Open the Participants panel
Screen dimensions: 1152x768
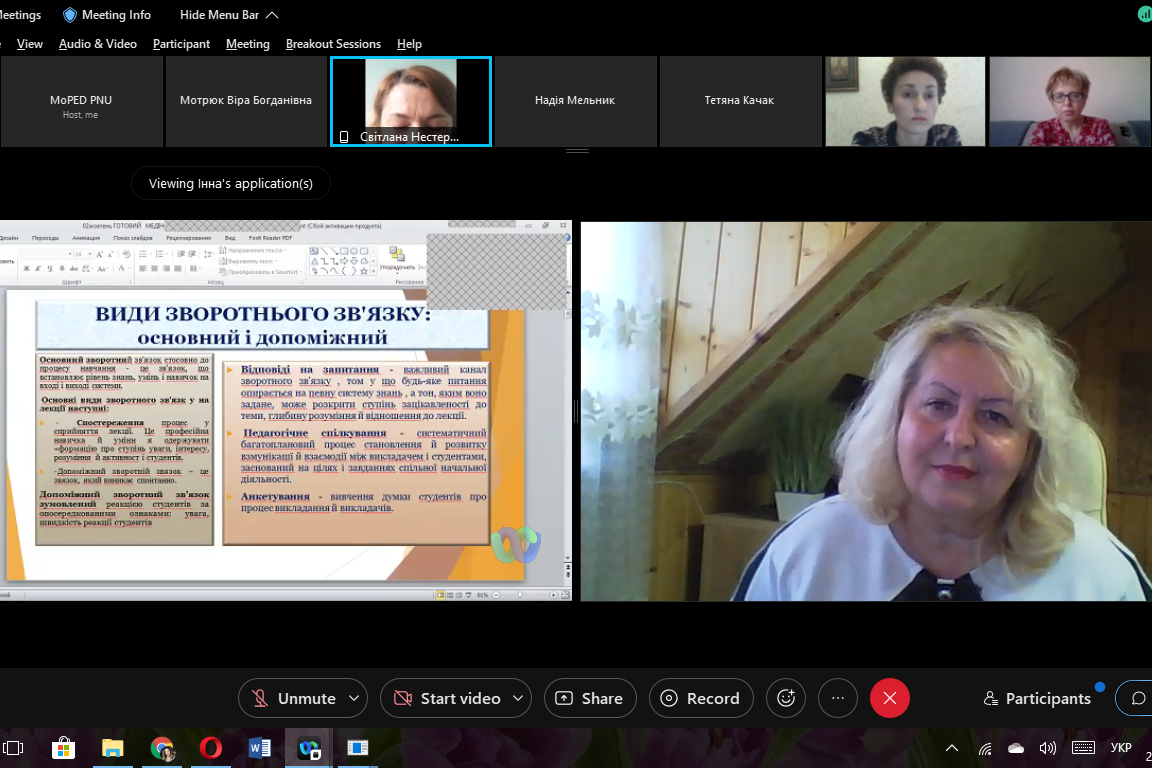[x=1037, y=698]
